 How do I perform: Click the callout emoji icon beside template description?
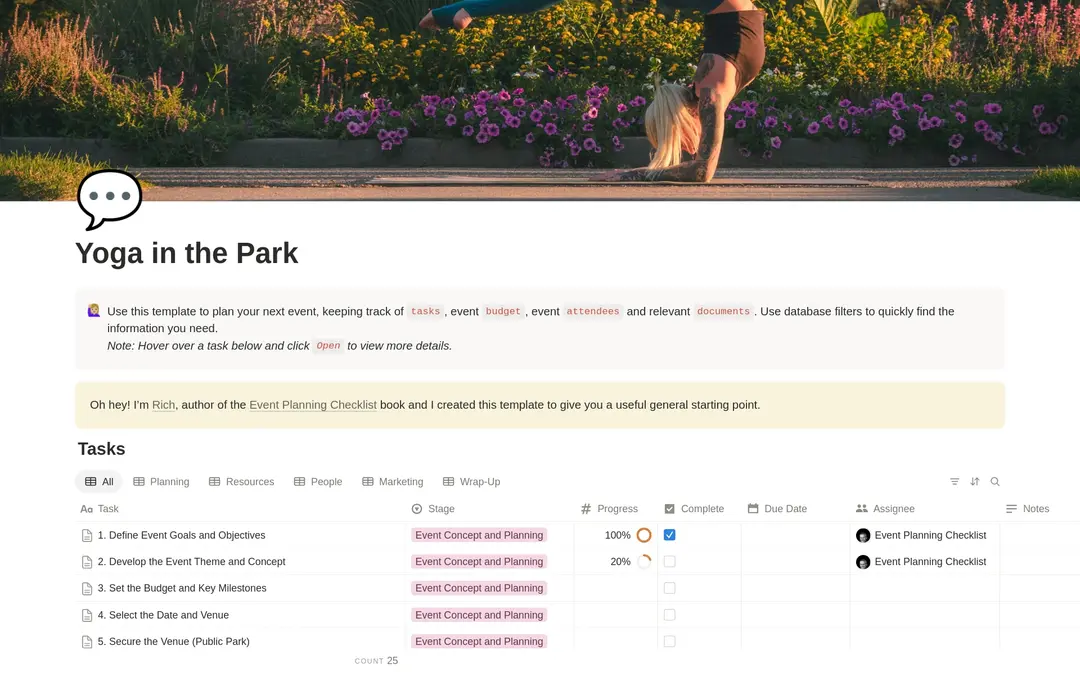click(x=94, y=310)
